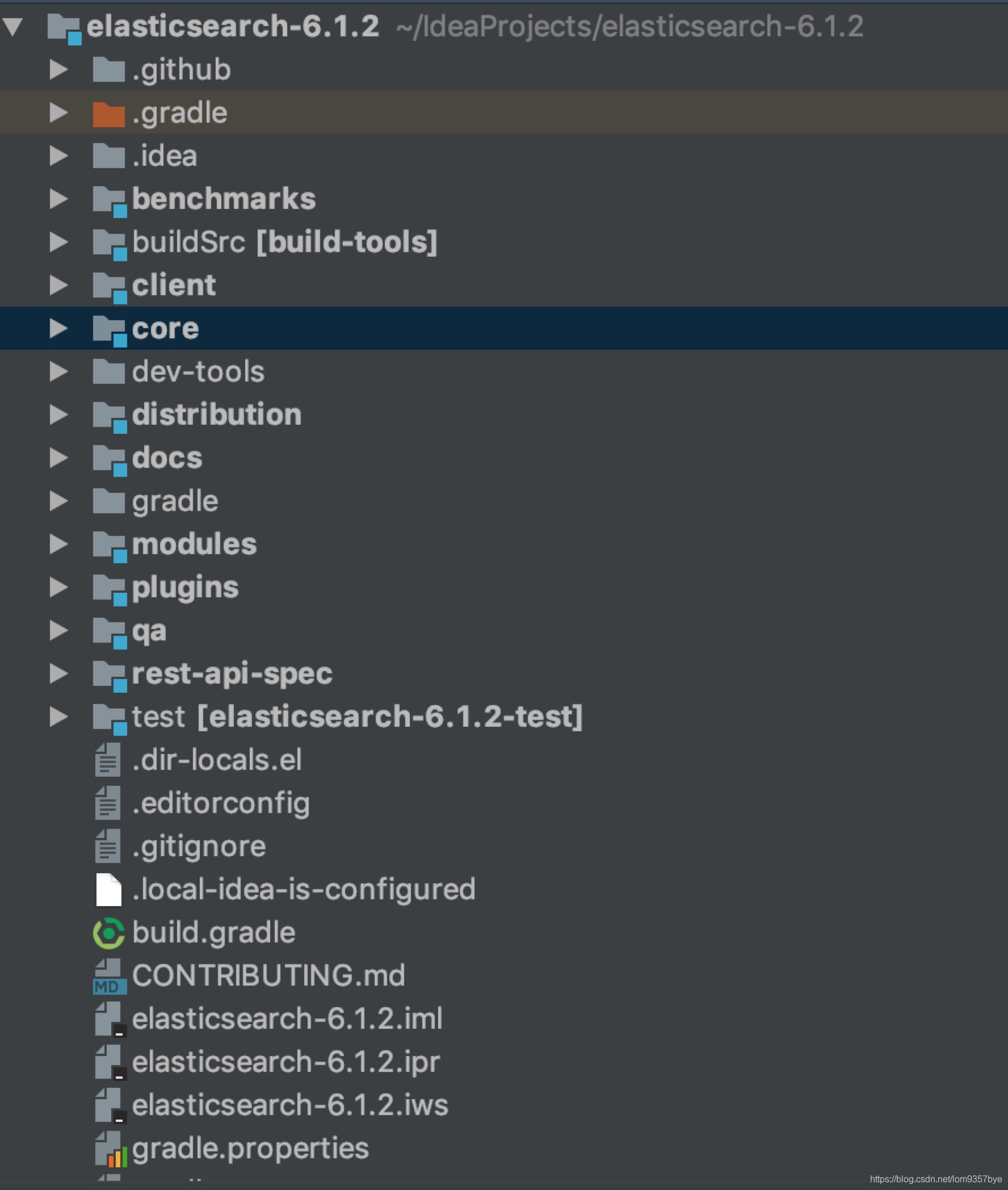Click the elasticsearch-6.1.2.iml file icon
1008x1190 pixels.
[x=110, y=1020]
